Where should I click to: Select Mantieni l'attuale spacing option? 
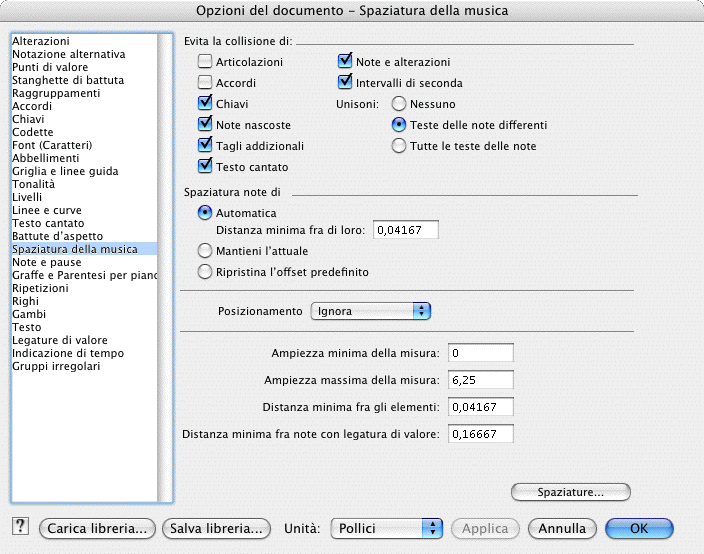[x=206, y=251]
